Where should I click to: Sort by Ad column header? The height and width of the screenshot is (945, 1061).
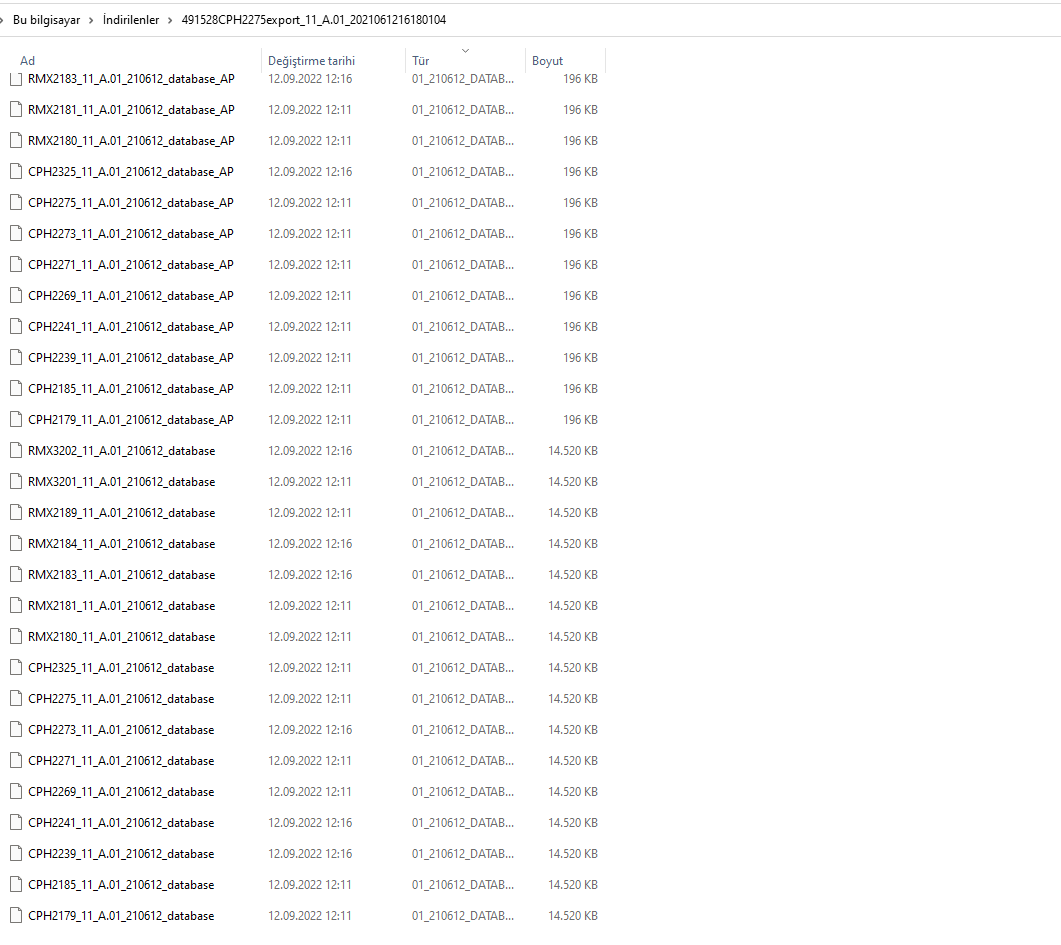pos(28,61)
